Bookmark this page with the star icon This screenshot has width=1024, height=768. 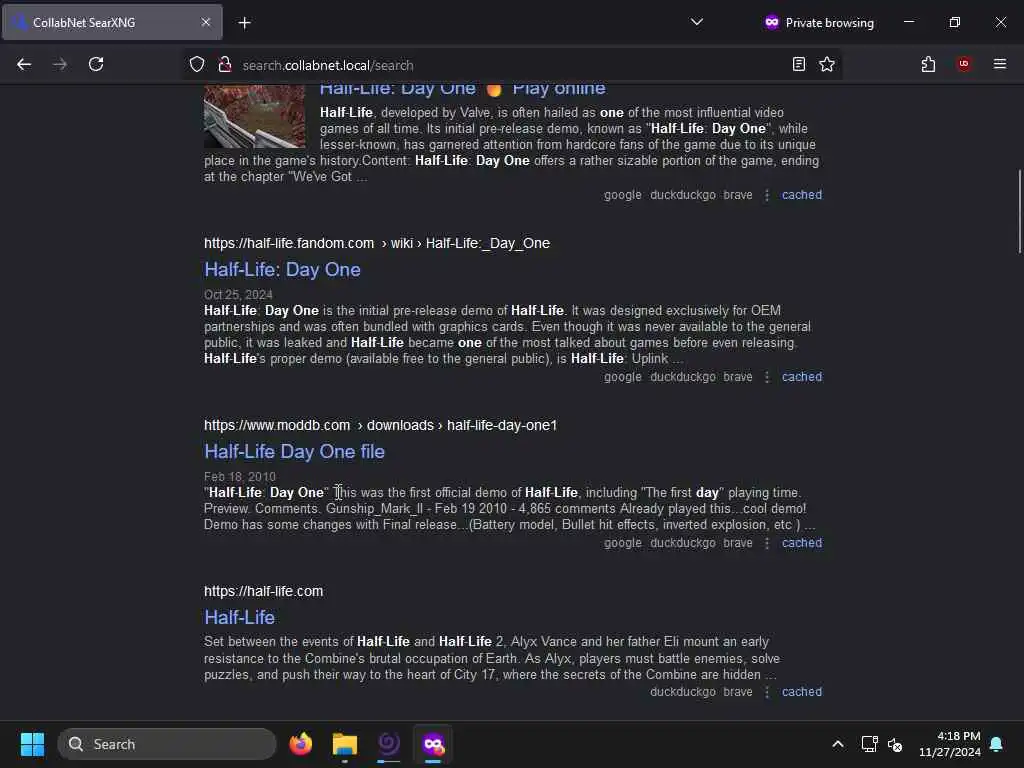point(827,64)
